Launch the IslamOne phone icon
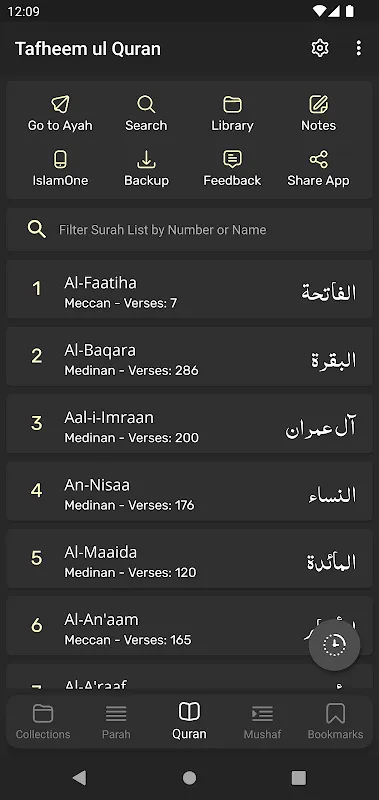This screenshot has height=800, width=379. click(x=60, y=159)
